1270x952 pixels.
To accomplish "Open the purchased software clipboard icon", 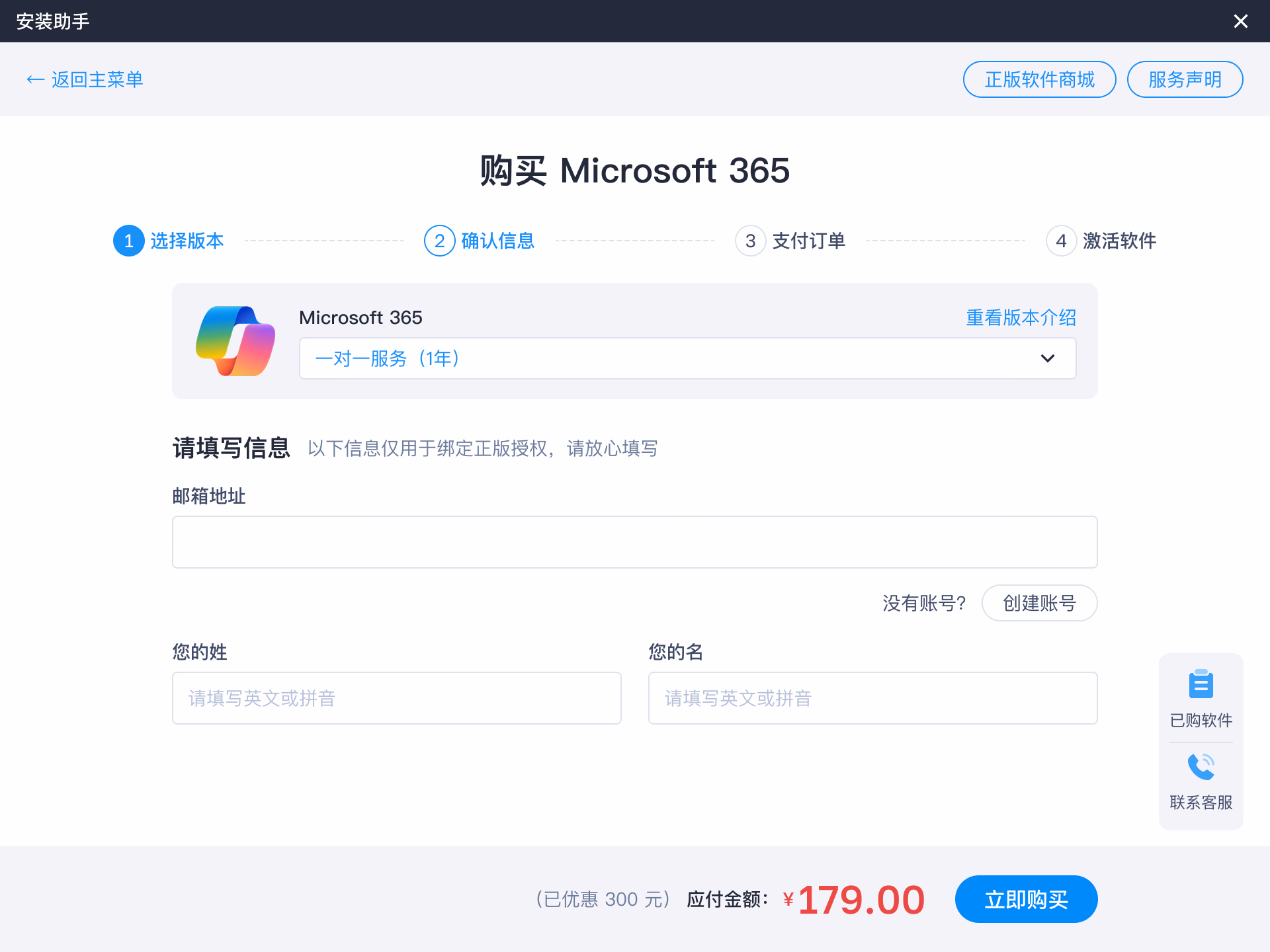I will [1201, 684].
